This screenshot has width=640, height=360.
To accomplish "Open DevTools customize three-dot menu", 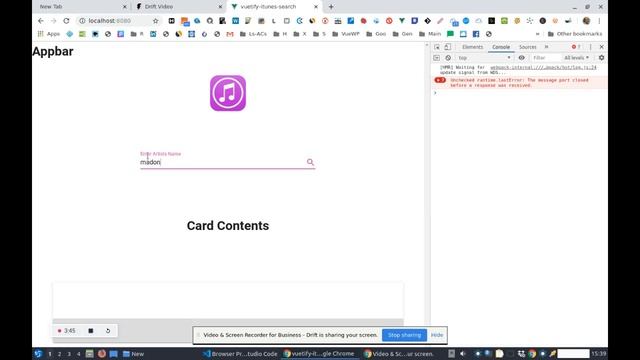I will [x=590, y=47].
